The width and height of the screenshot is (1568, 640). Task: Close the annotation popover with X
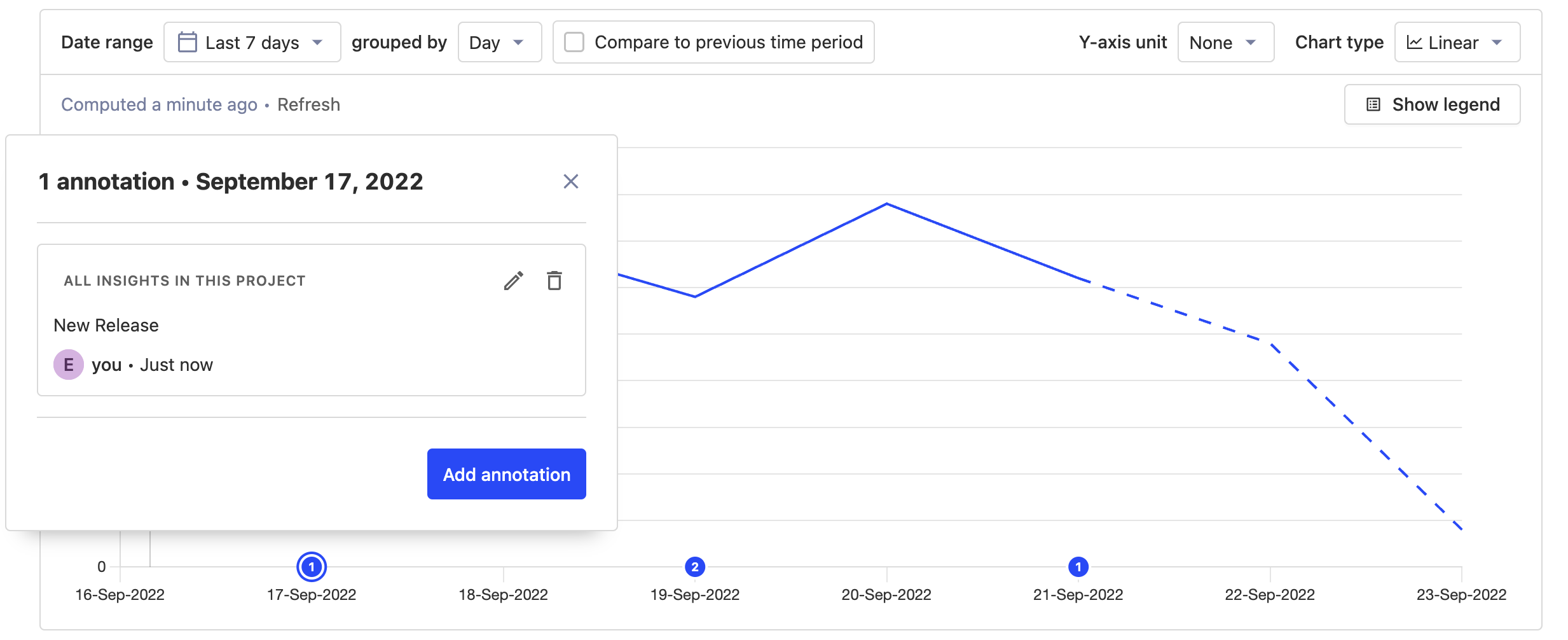pyautogui.click(x=571, y=181)
